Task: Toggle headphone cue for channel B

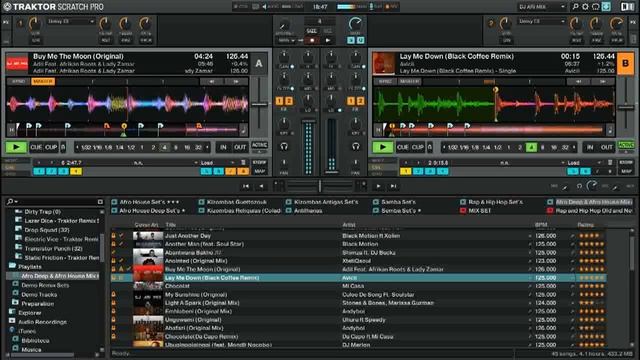Action: click(x=356, y=147)
